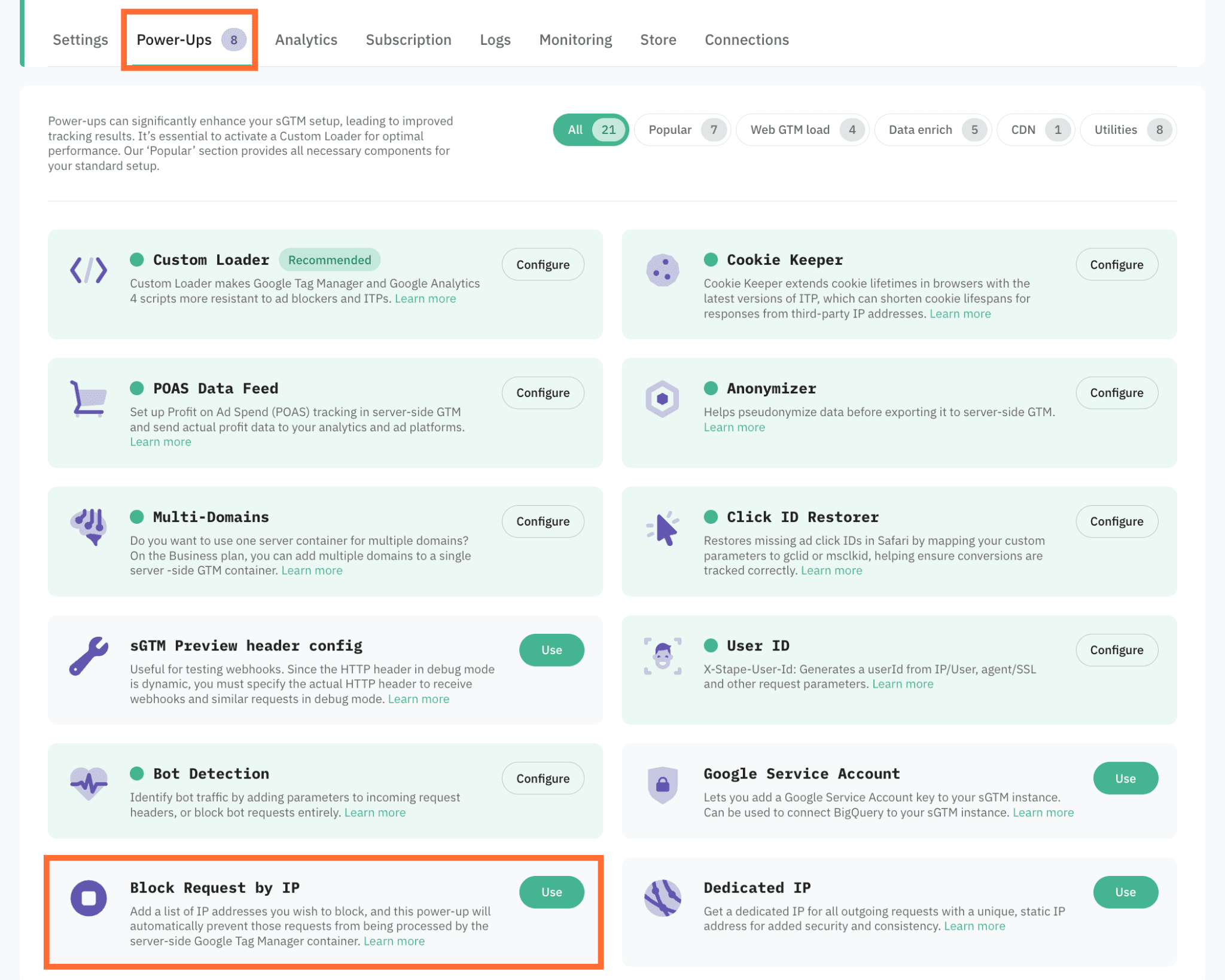
Task: Open Learn more link for Google Service Account
Action: tap(1043, 813)
